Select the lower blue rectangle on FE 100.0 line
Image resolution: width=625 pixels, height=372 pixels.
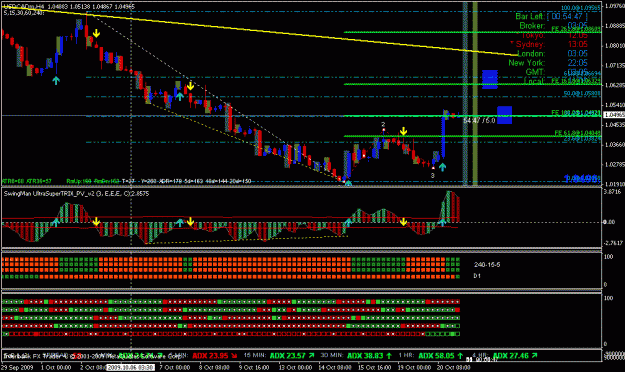pos(505,115)
